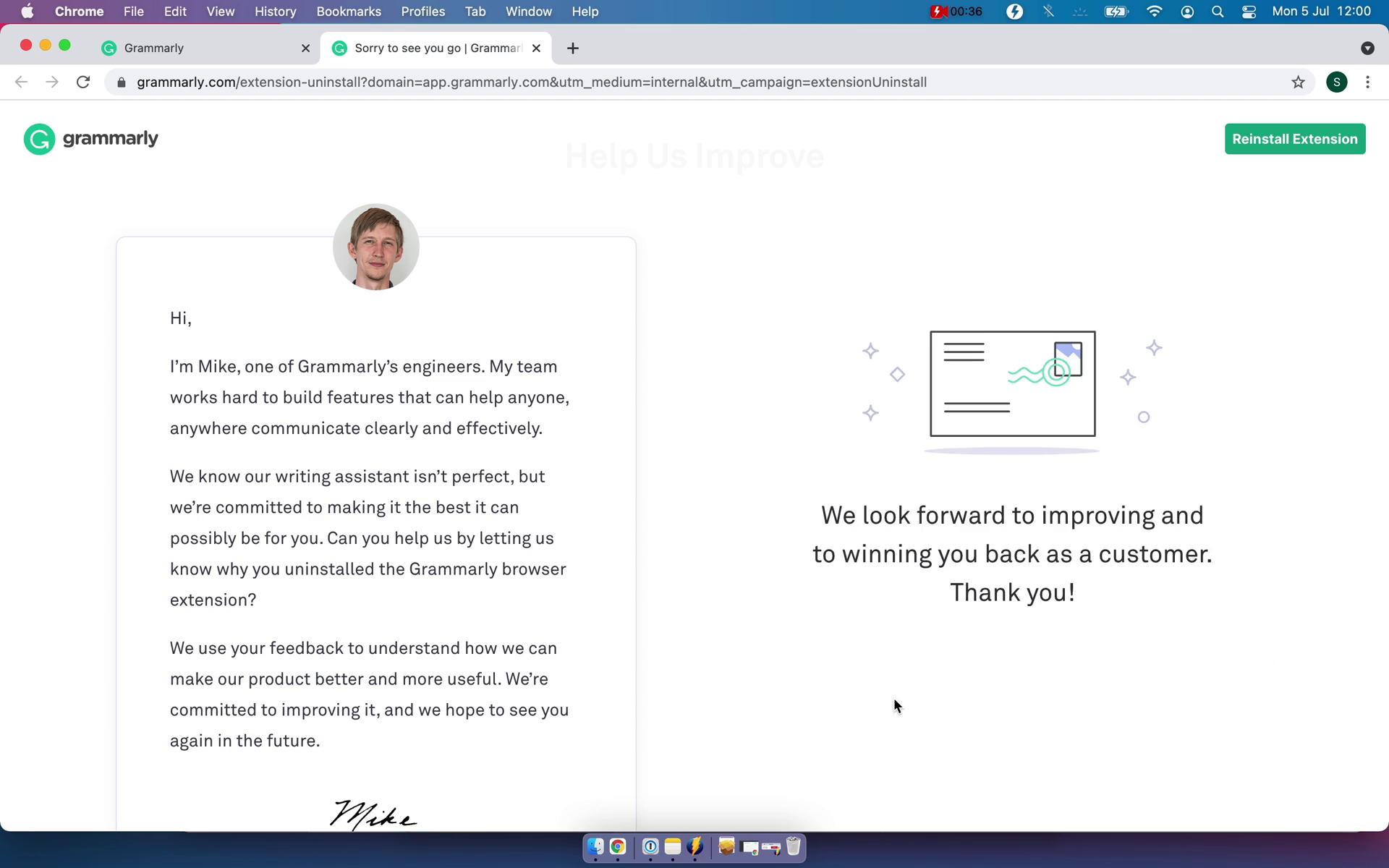Click the 'Hi,' greeting text
Viewport: 1389px width, 868px height.
181,318
